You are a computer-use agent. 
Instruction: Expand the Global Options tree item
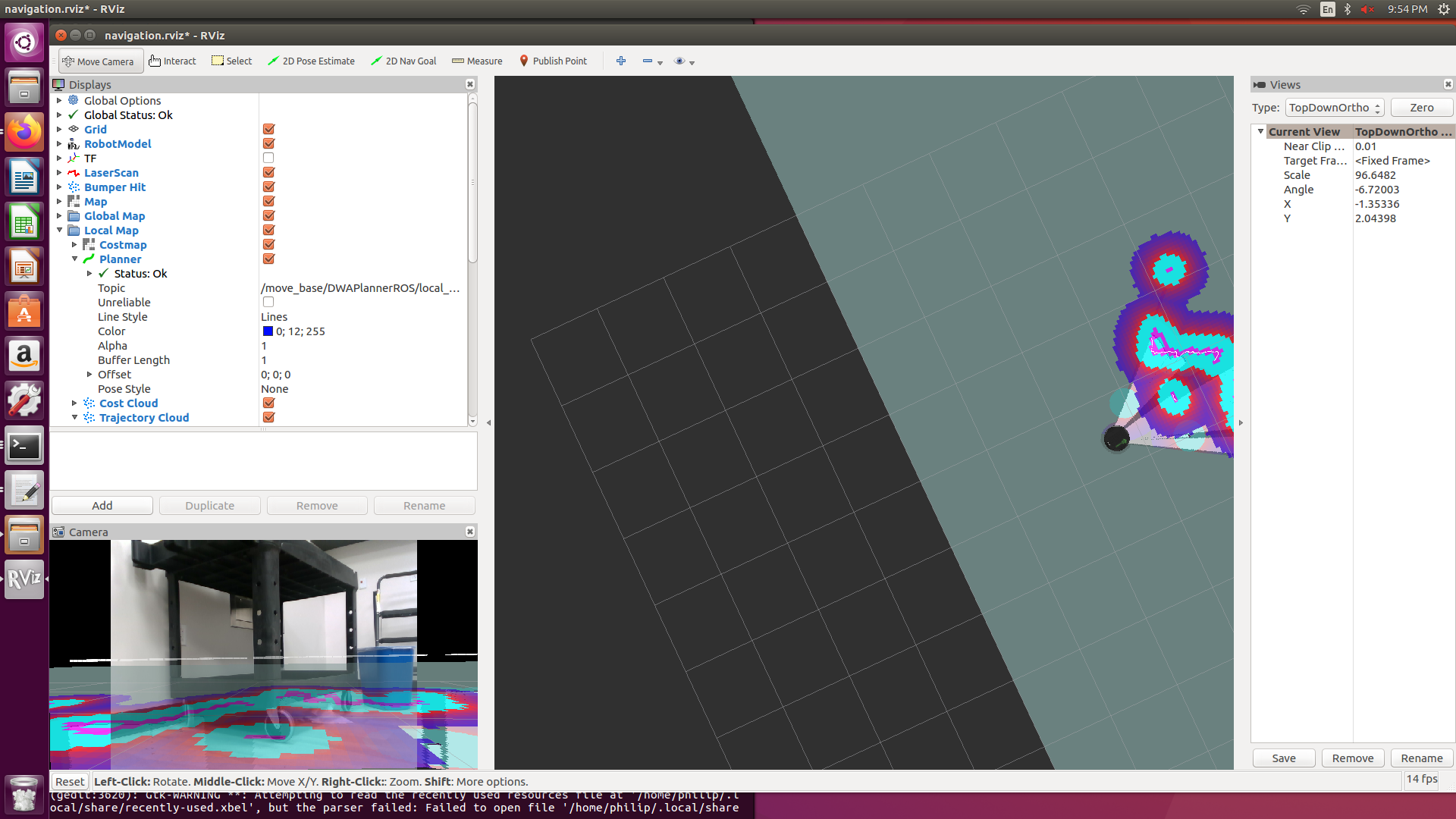[x=59, y=101]
